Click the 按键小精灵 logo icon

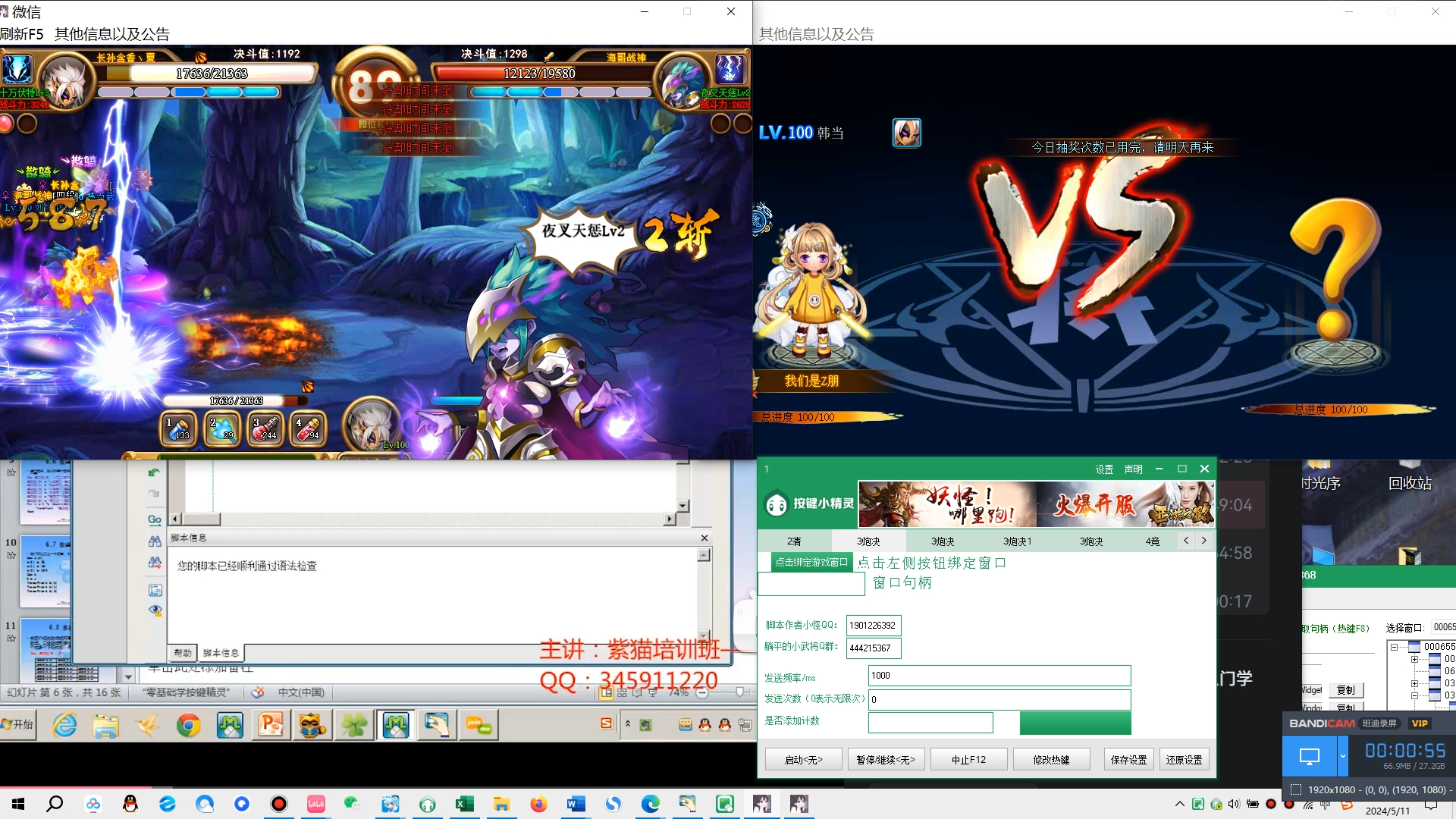[x=777, y=504]
